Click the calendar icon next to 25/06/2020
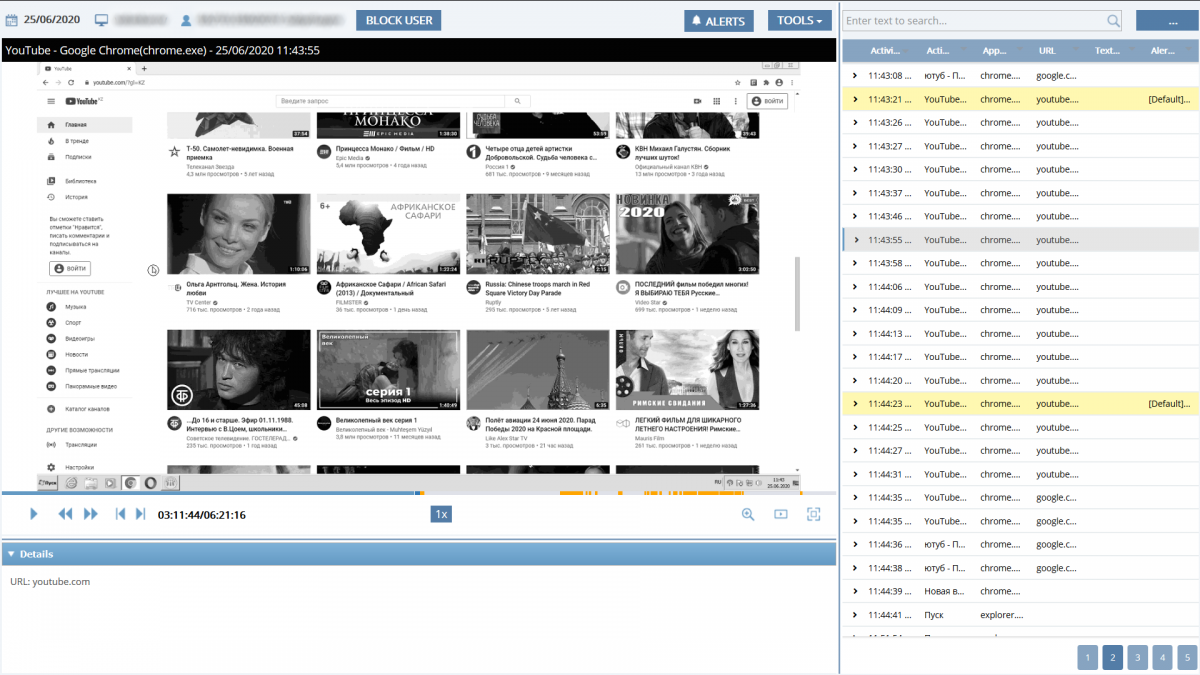The height and width of the screenshot is (675, 1200). (x=12, y=20)
